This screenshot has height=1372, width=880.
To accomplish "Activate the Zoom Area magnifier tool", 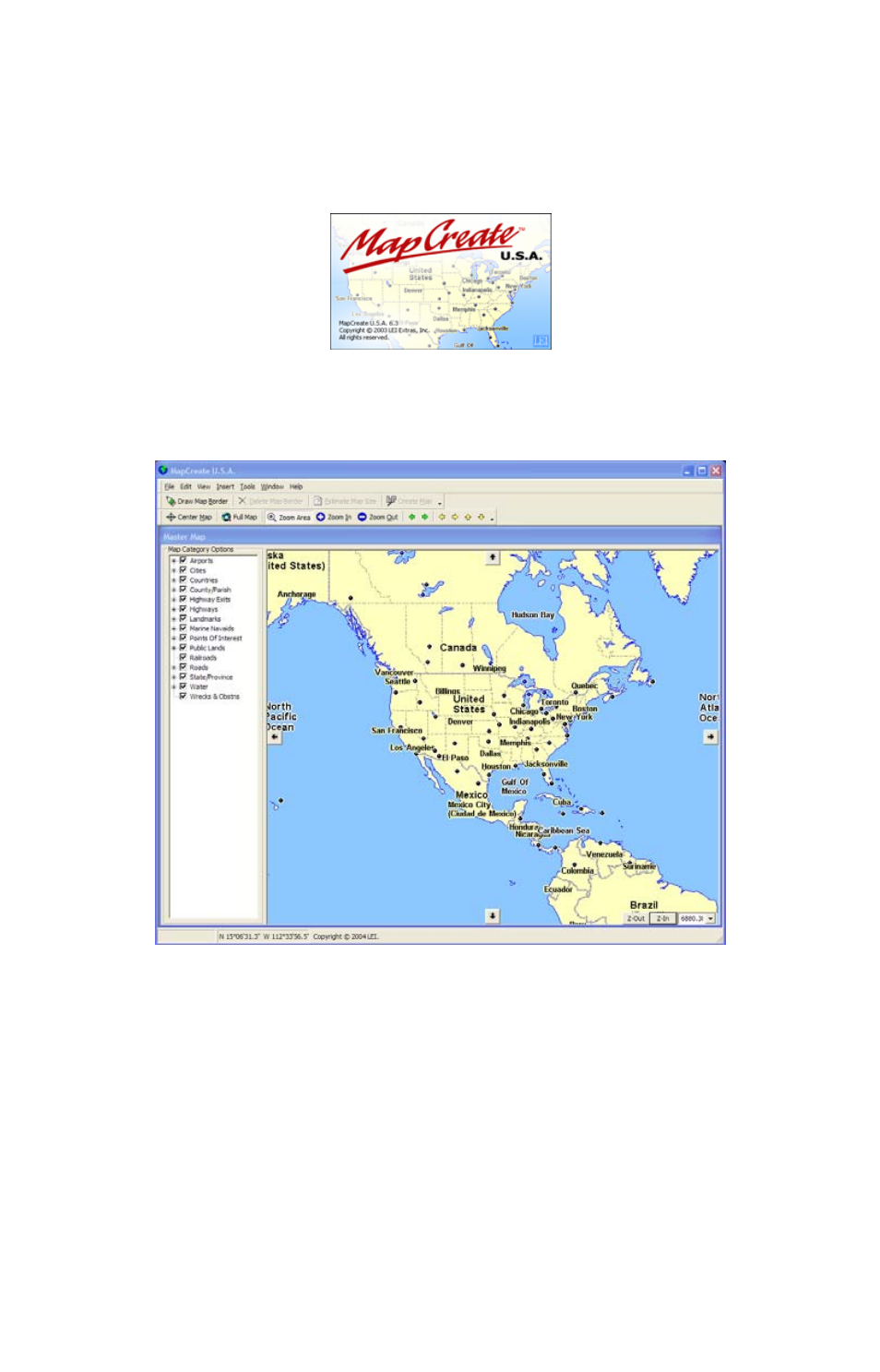I will (x=289, y=517).
